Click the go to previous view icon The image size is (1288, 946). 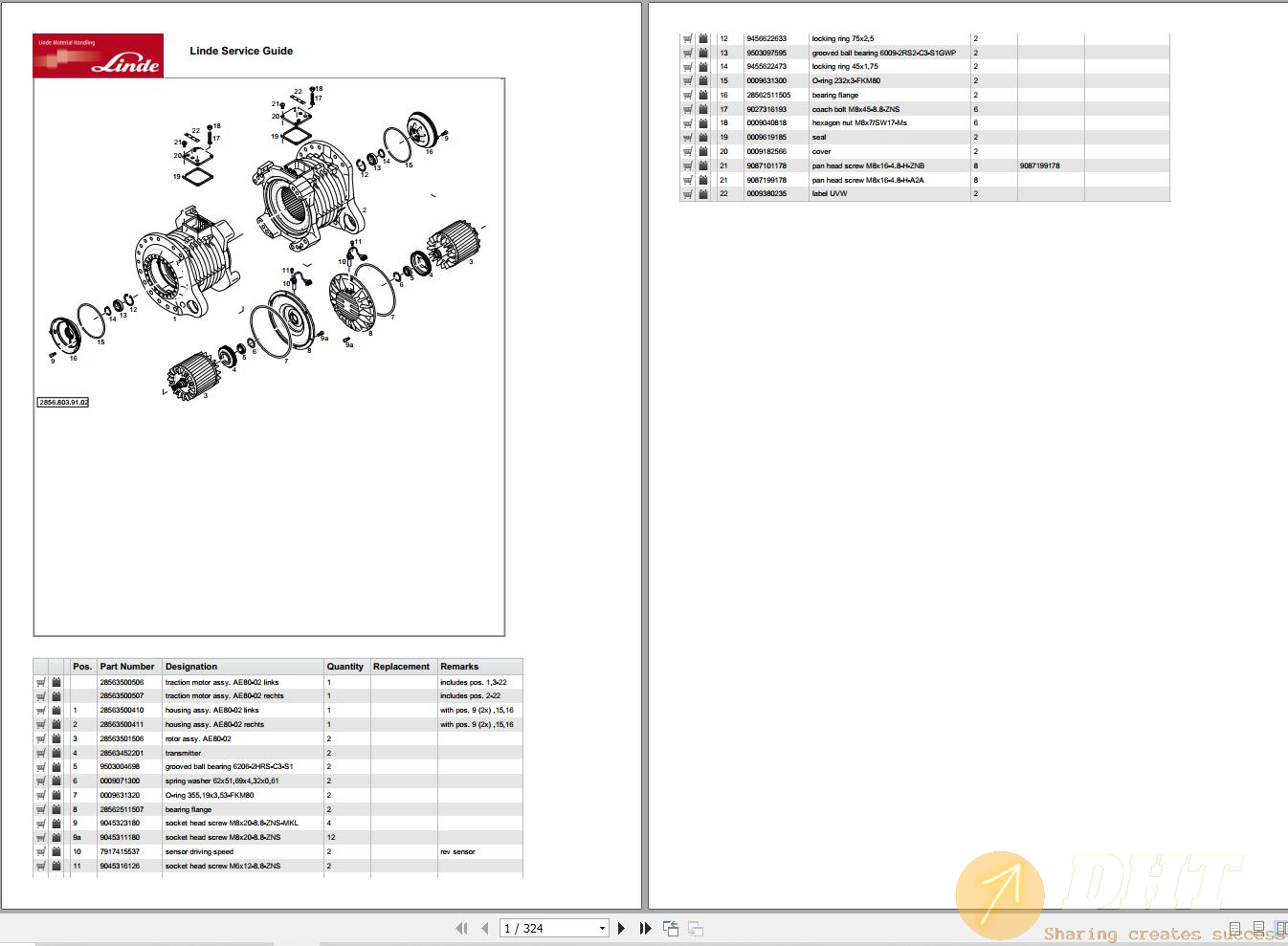[x=671, y=928]
